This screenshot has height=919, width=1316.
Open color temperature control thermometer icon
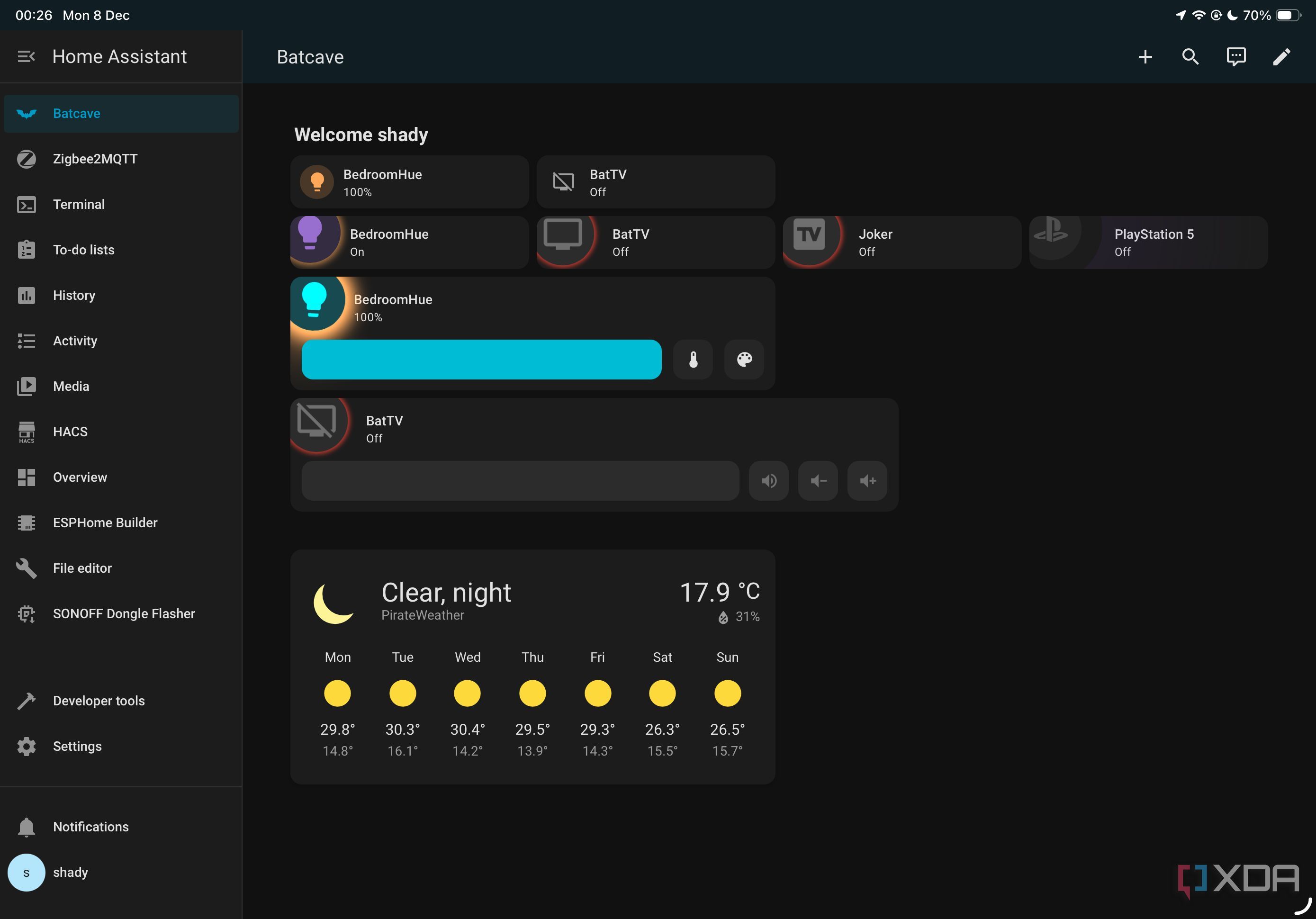click(x=693, y=360)
